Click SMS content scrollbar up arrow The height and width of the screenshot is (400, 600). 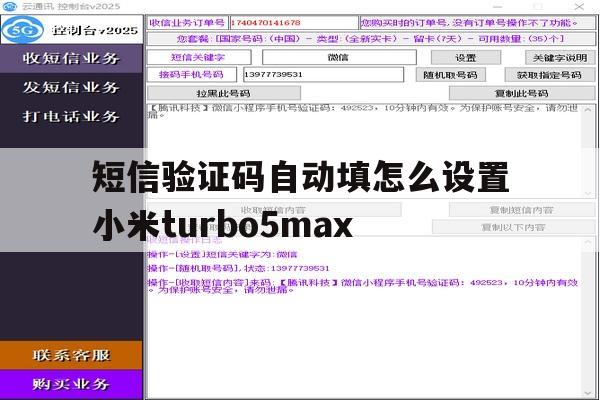588,110
